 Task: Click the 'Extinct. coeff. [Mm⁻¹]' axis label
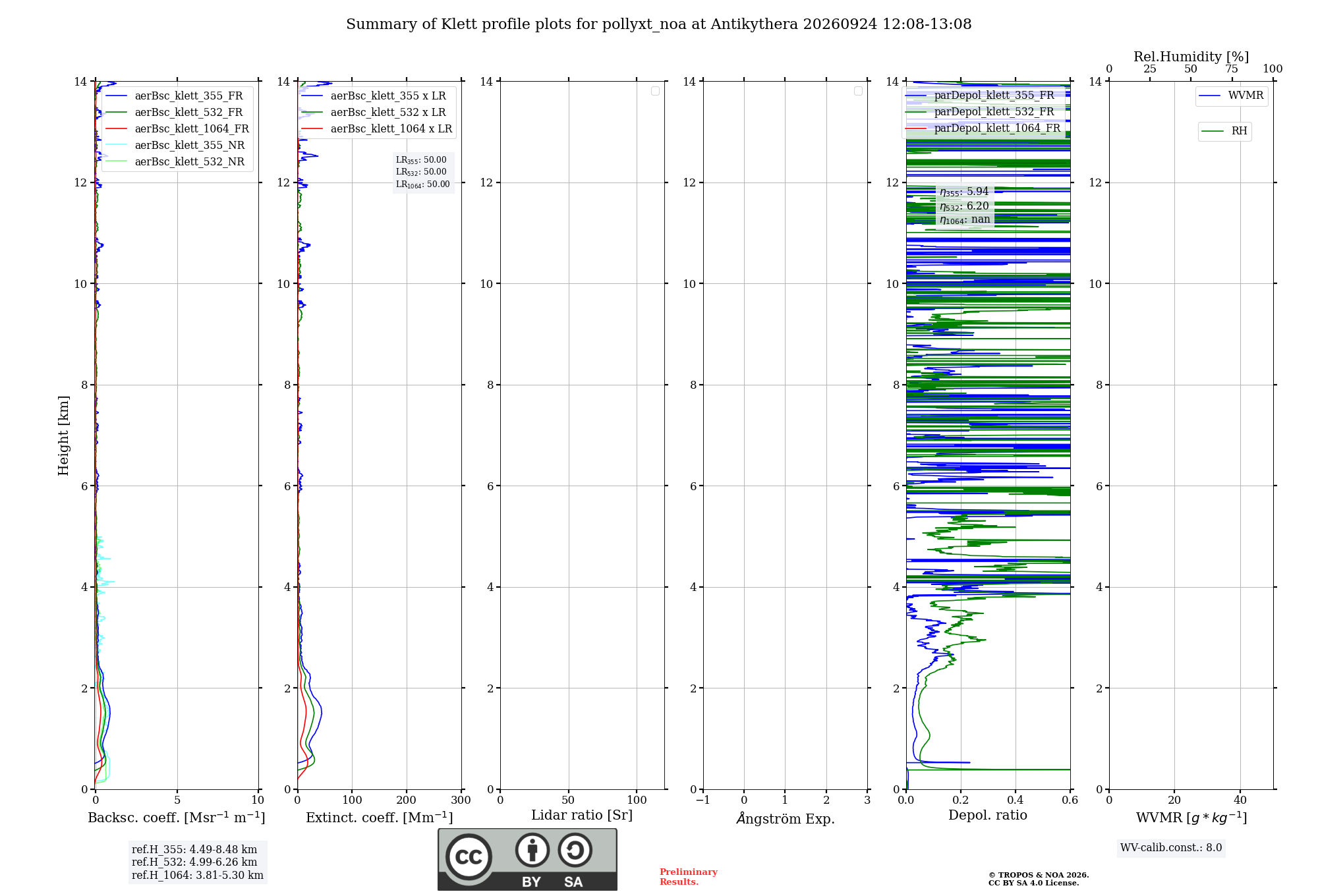pyautogui.click(x=380, y=818)
